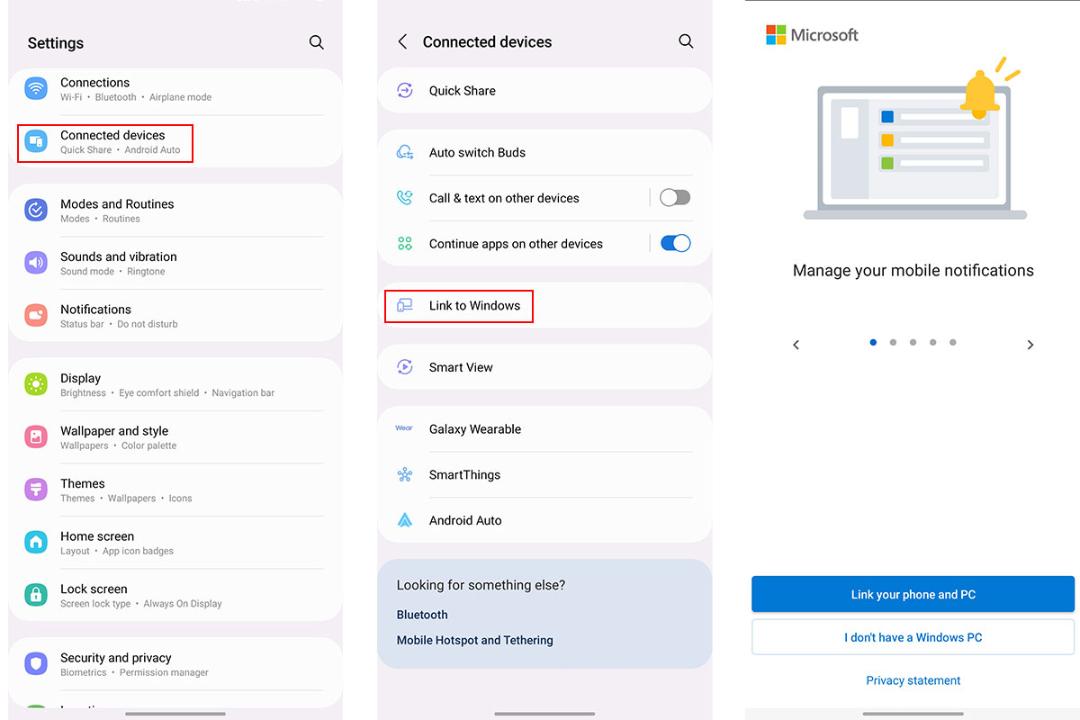Viewport: 1080px width, 720px height.
Task: Open Security and privacy settings
Action: [175, 664]
